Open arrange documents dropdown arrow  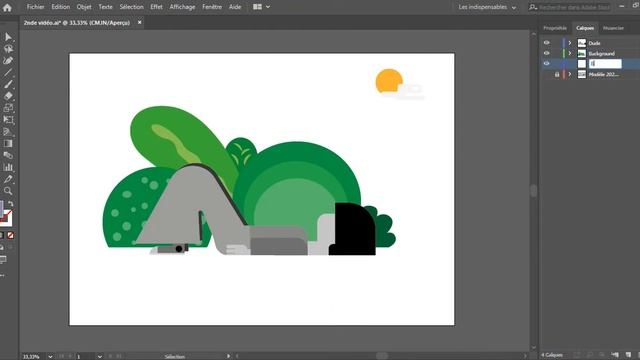pyautogui.click(x=268, y=7)
